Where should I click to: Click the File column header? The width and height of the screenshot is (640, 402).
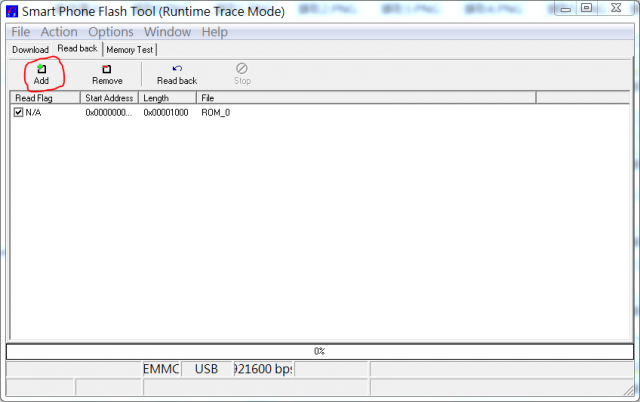[366, 98]
